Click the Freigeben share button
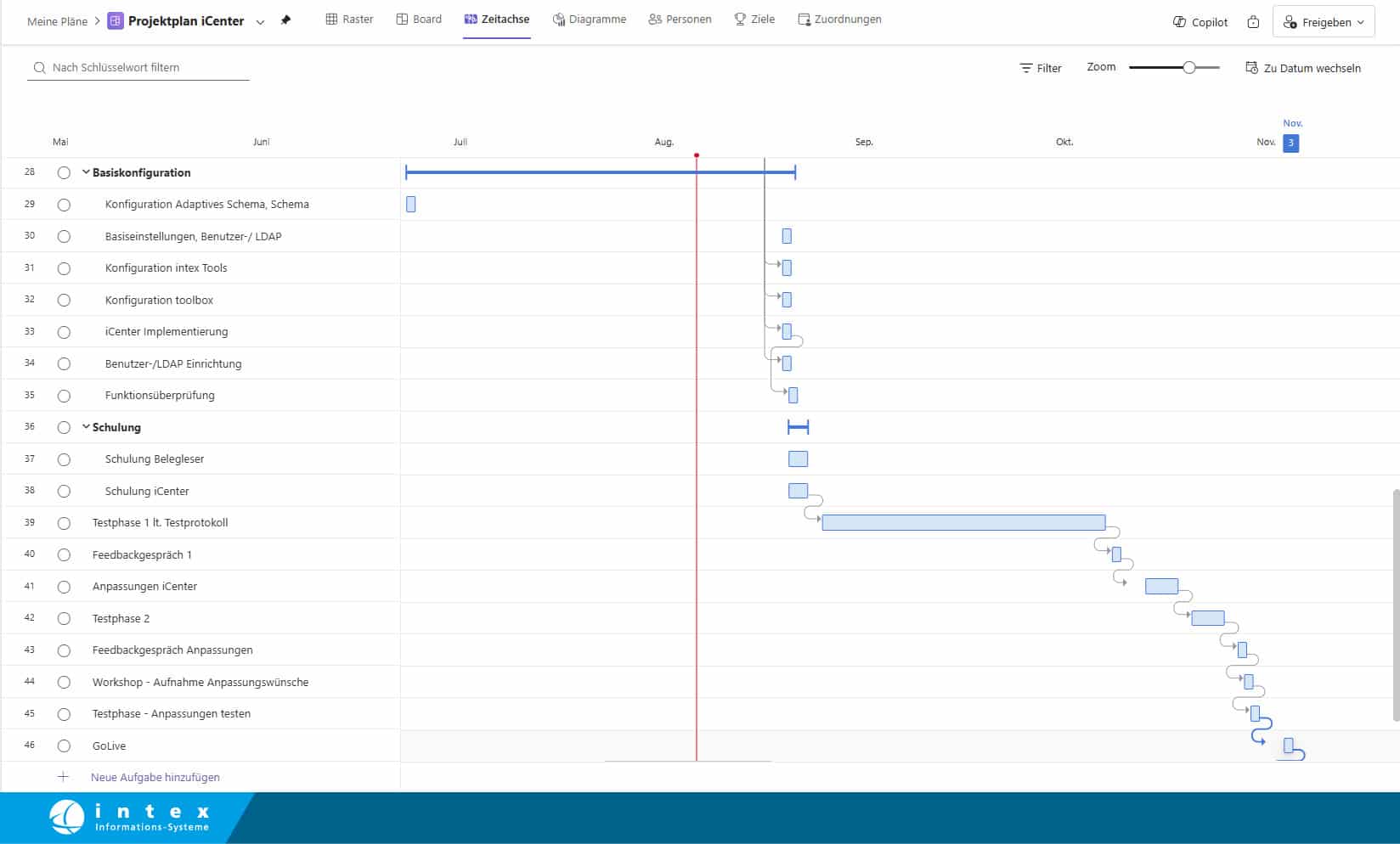The image size is (1400, 844). coord(1323,22)
